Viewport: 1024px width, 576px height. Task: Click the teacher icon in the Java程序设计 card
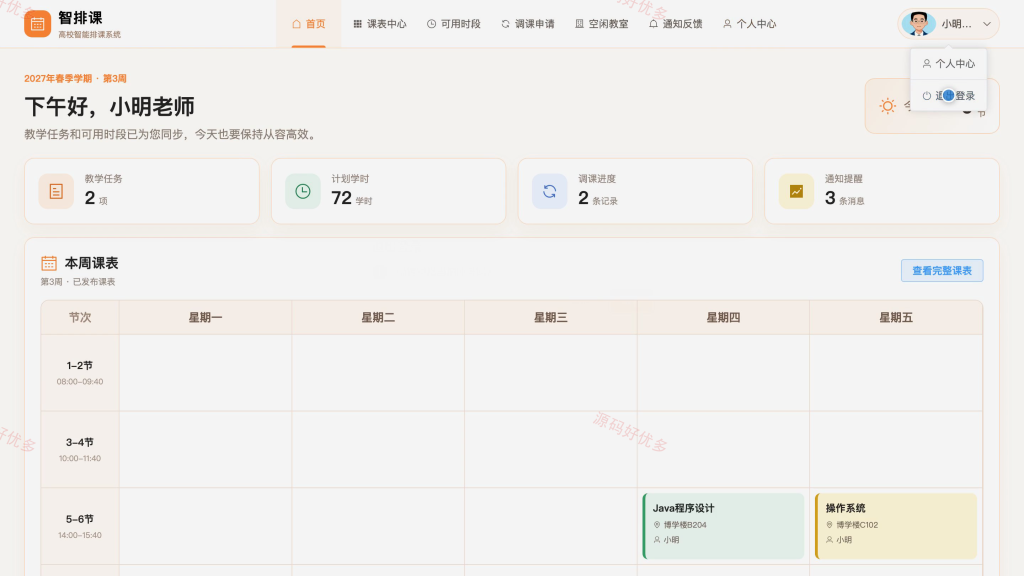pos(657,539)
